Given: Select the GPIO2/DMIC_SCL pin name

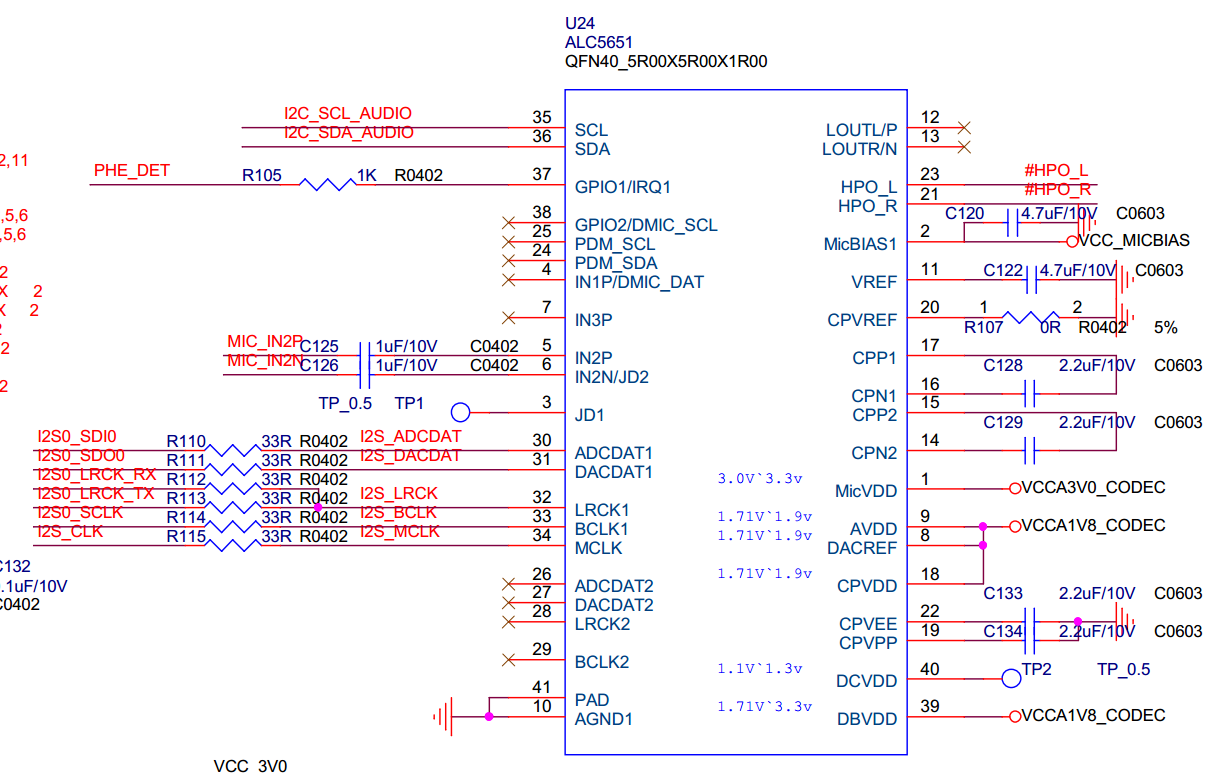Looking at the screenshot, I should pos(646,226).
